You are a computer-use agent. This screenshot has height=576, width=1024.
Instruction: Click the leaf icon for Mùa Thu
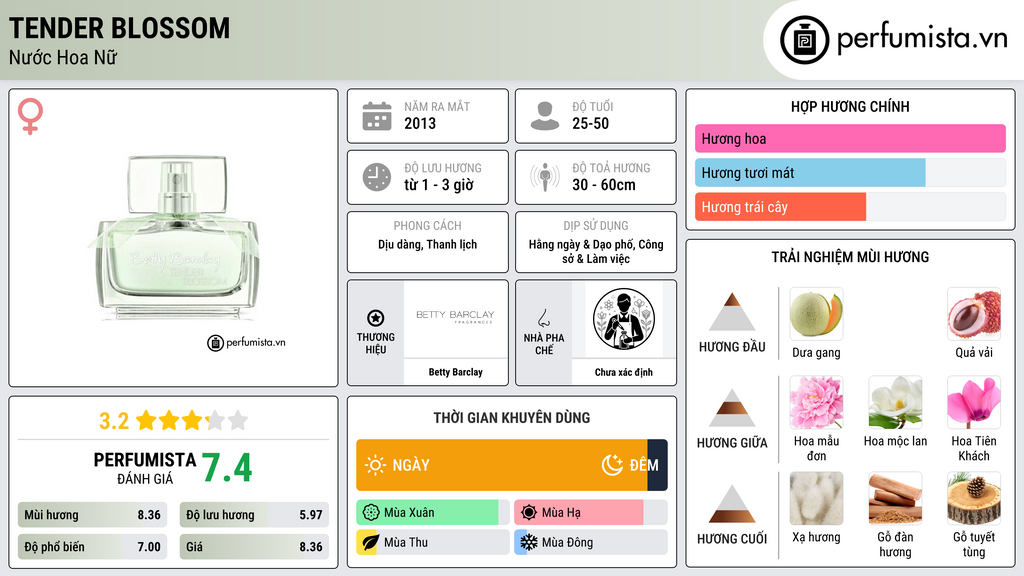[x=370, y=542]
